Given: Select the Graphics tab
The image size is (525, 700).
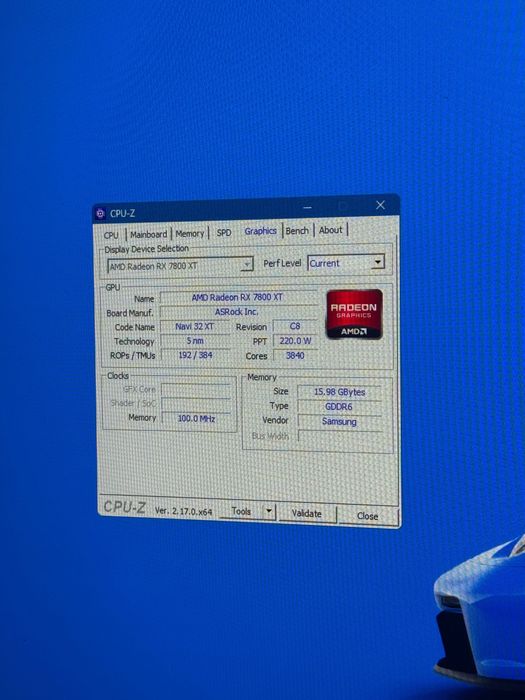Looking at the screenshot, I should click(x=260, y=231).
